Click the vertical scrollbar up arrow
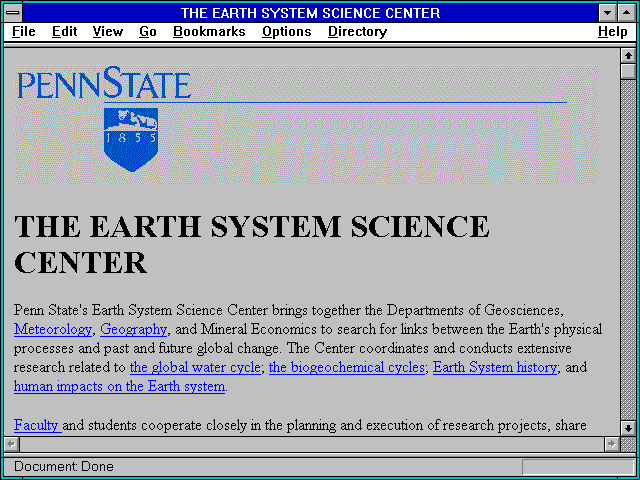The image size is (640, 480). (x=629, y=56)
